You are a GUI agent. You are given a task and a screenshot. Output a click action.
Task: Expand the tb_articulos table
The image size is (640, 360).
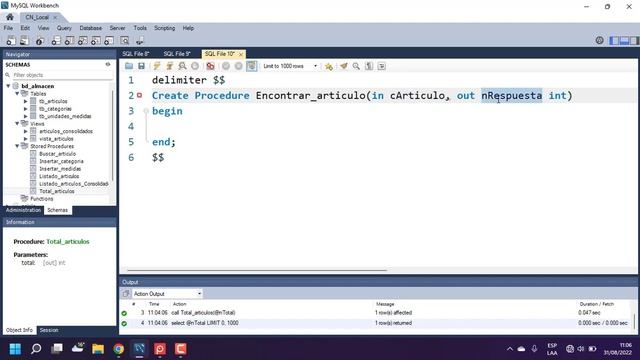coord(25,101)
